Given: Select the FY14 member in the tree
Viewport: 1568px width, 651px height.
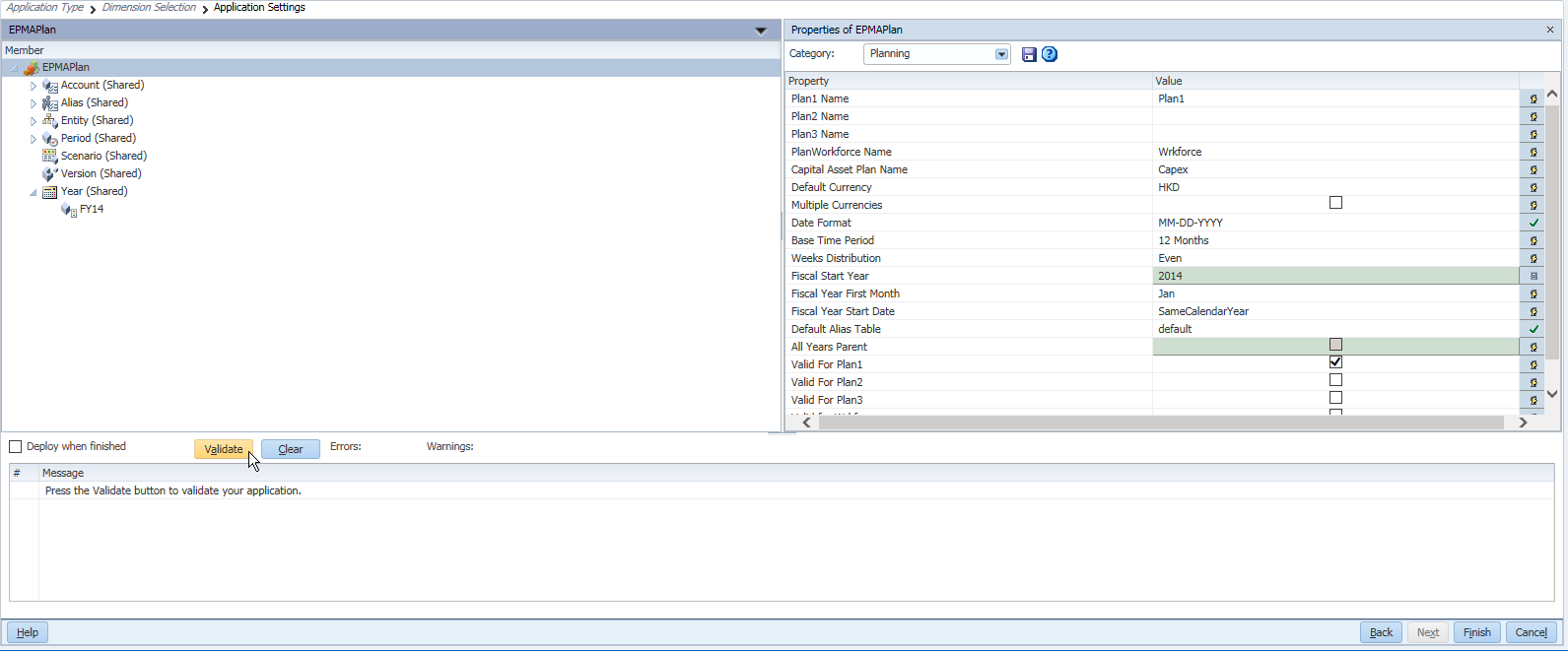Looking at the screenshot, I should click(x=92, y=210).
